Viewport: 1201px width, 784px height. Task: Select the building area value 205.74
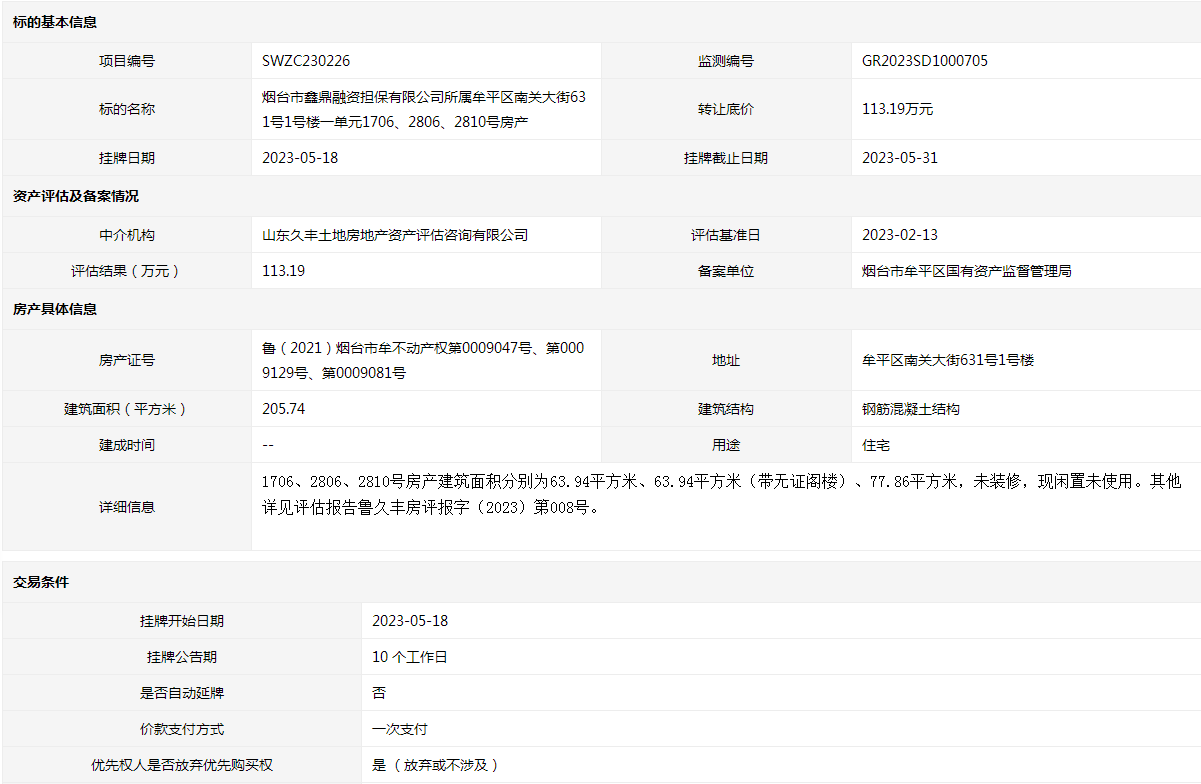coord(283,409)
